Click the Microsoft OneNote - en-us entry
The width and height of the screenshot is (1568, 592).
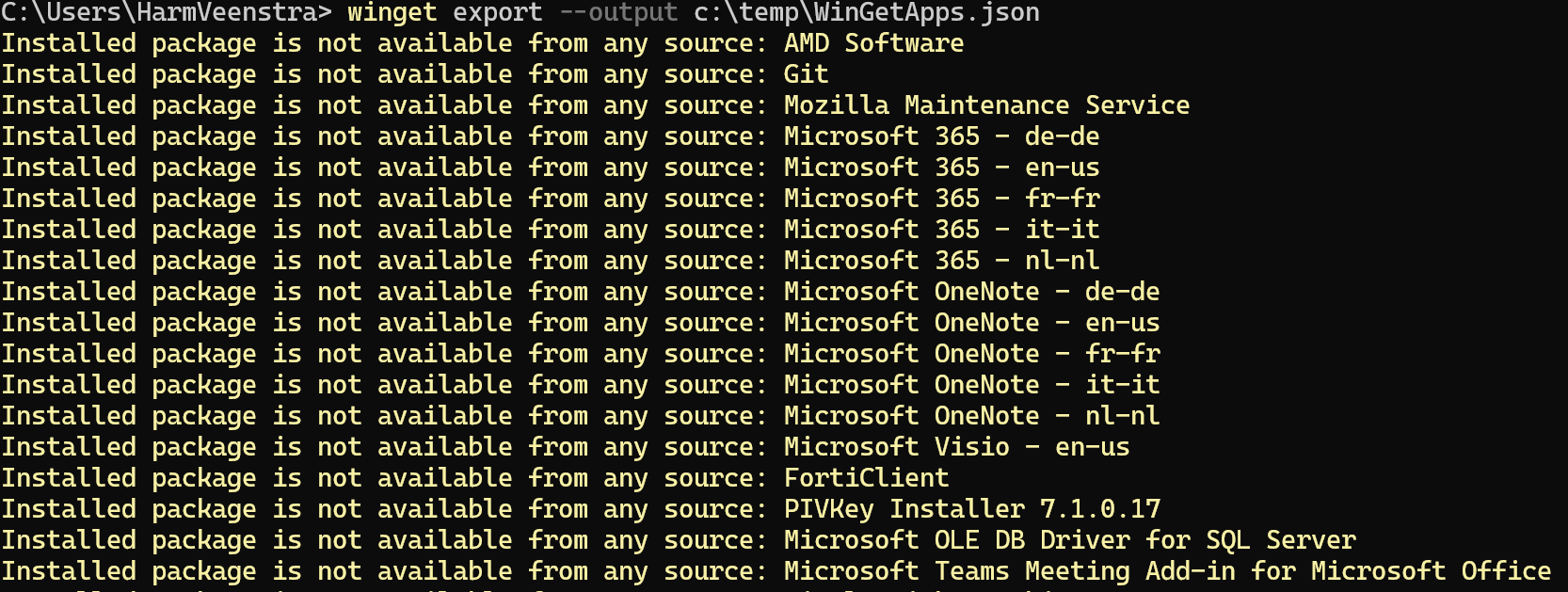point(971,323)
